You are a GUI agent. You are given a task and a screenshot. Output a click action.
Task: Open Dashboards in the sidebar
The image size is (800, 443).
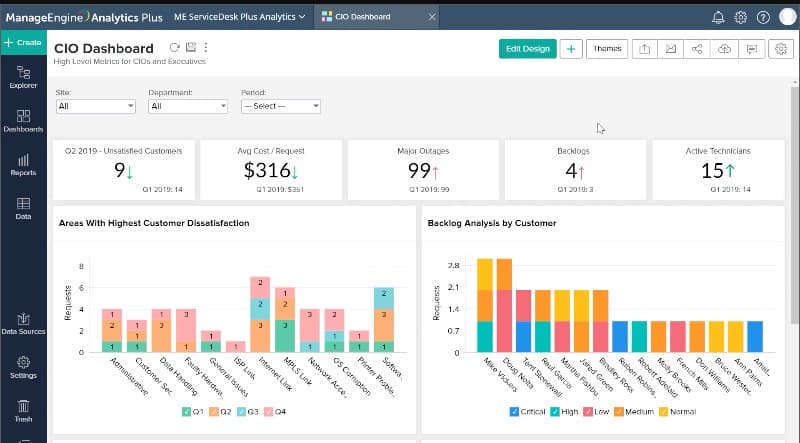click(23, 121)
